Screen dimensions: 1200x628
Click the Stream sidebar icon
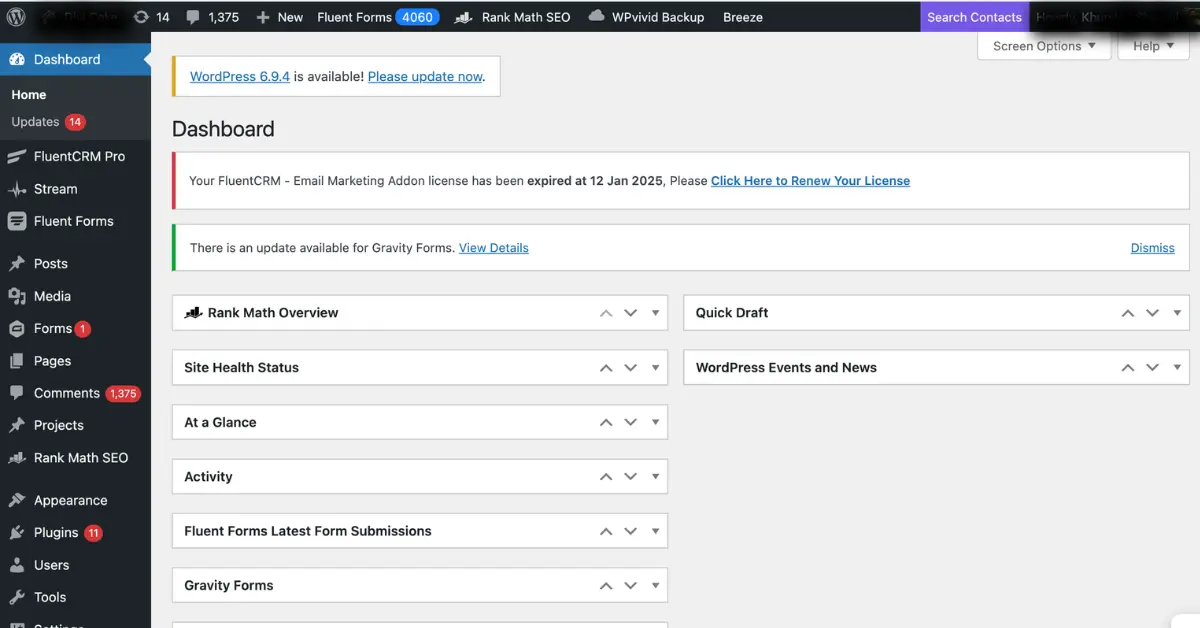pos(17,189)
